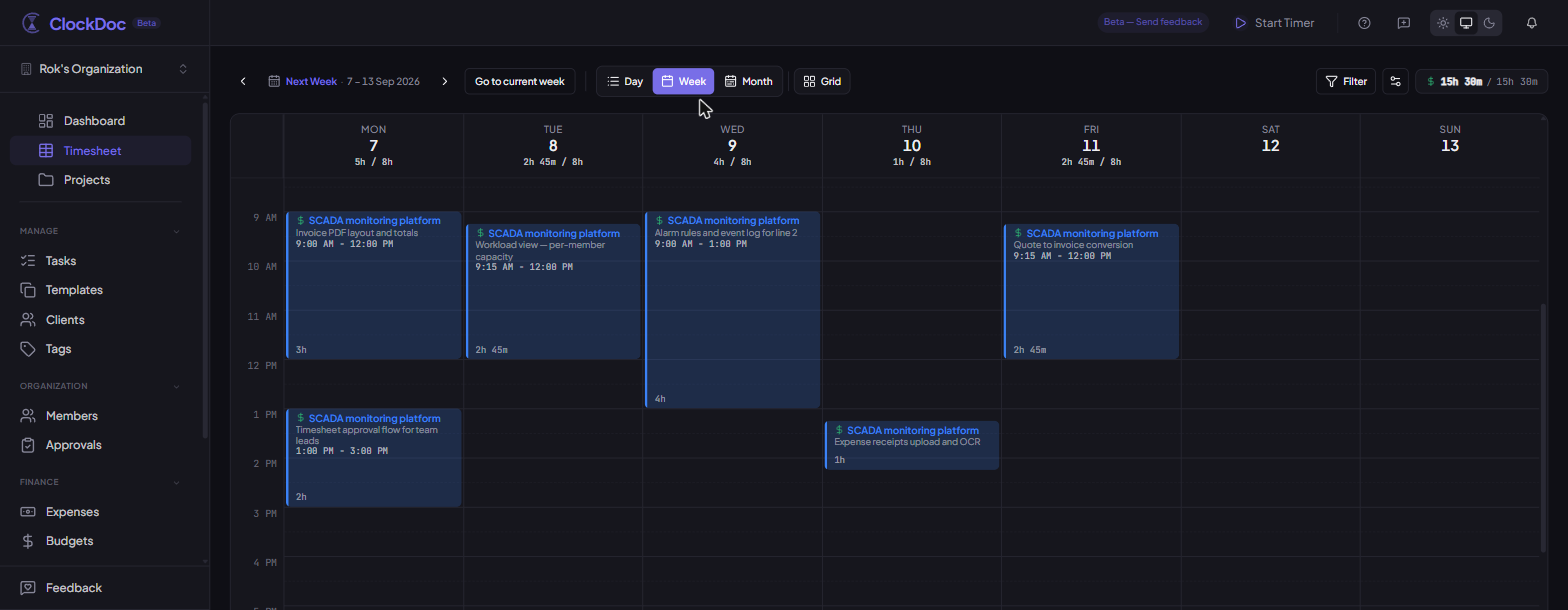1568x610 pixels.
Task: Open the Approvals page
Action: coord(100,445)
